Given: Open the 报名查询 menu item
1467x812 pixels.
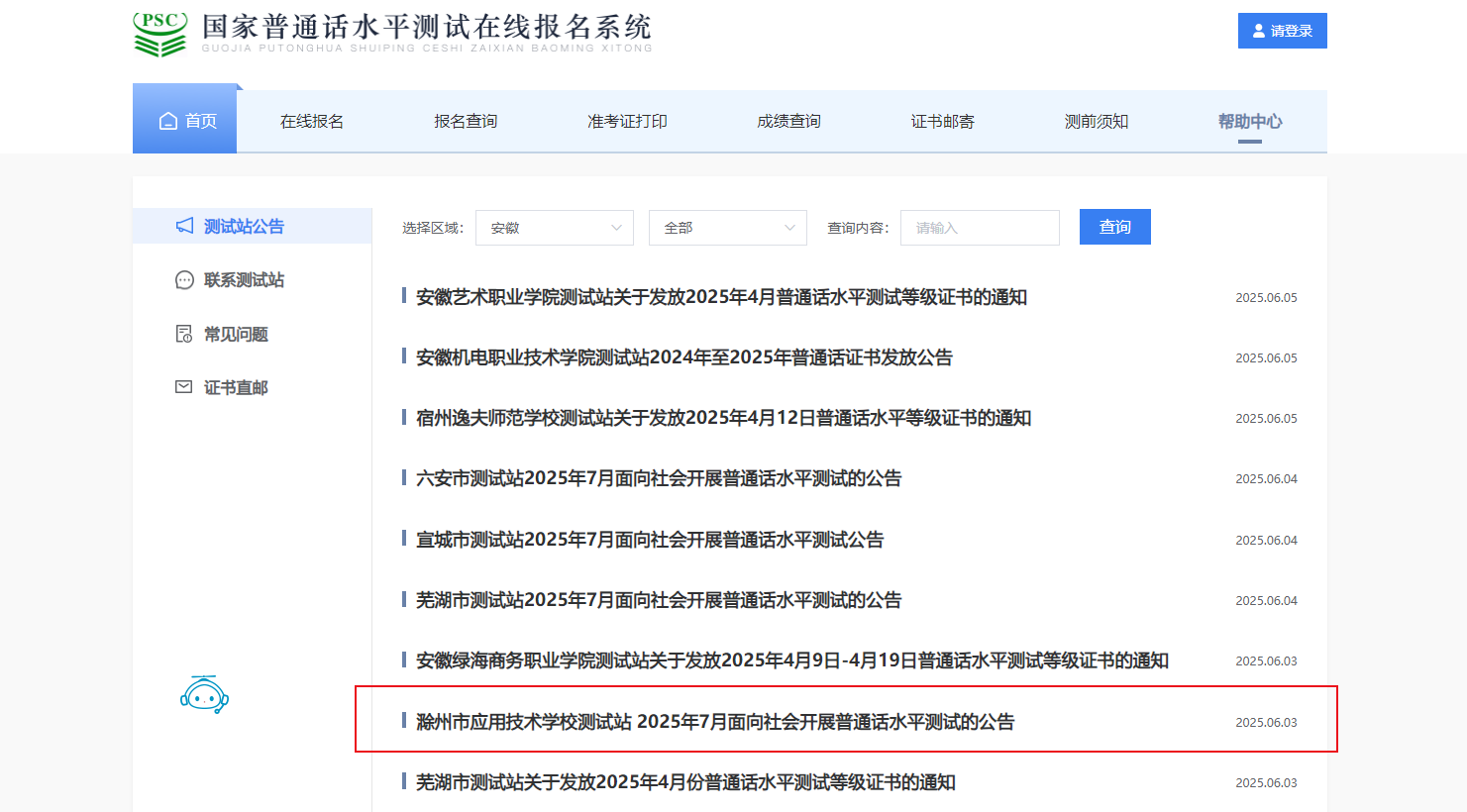Looking at the screenshot, I should pos(466,121).
